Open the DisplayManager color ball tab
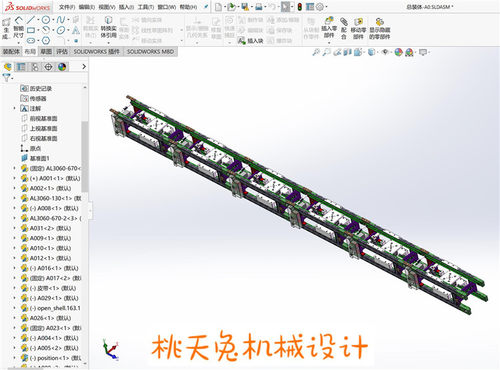Screen dimensions: 500x370 [62, 67]
